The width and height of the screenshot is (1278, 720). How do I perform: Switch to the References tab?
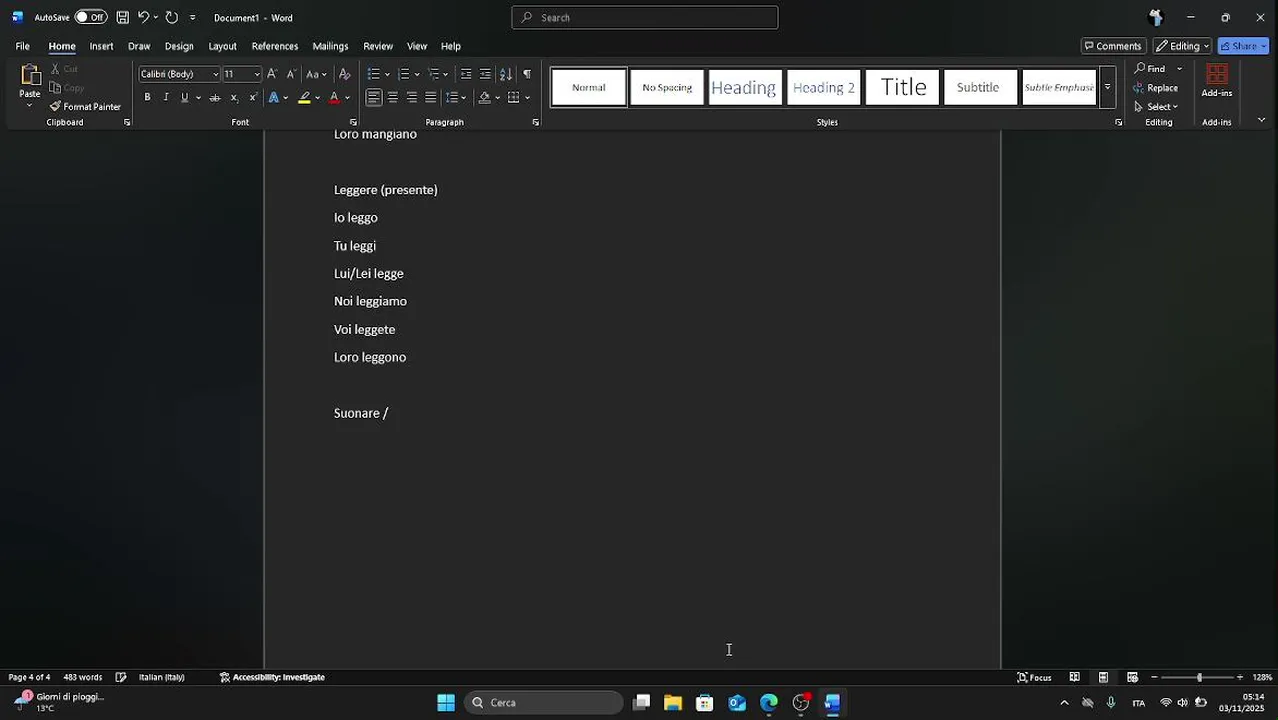click(275, 46)
